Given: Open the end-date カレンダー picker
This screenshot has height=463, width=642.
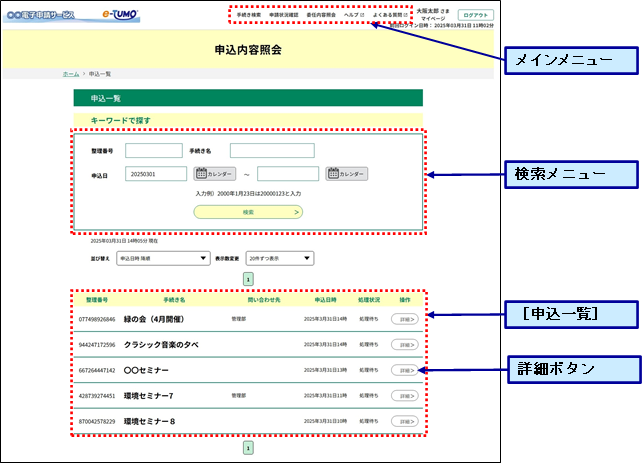Looking at the screenshot, I should [347, 174].
